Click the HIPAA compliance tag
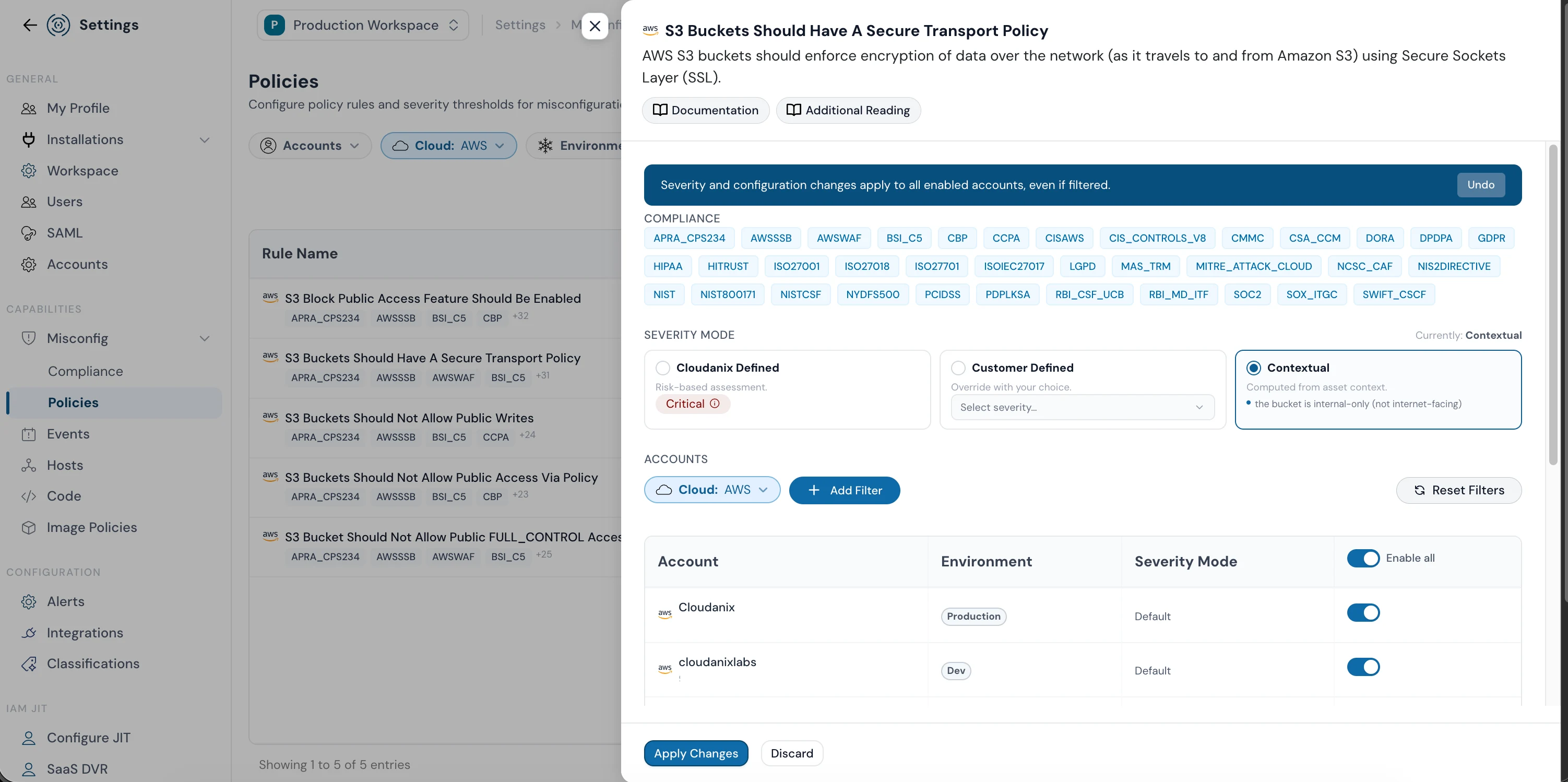Image resolution: width=1568 pixels, height=782 pixels. (668, 266)
